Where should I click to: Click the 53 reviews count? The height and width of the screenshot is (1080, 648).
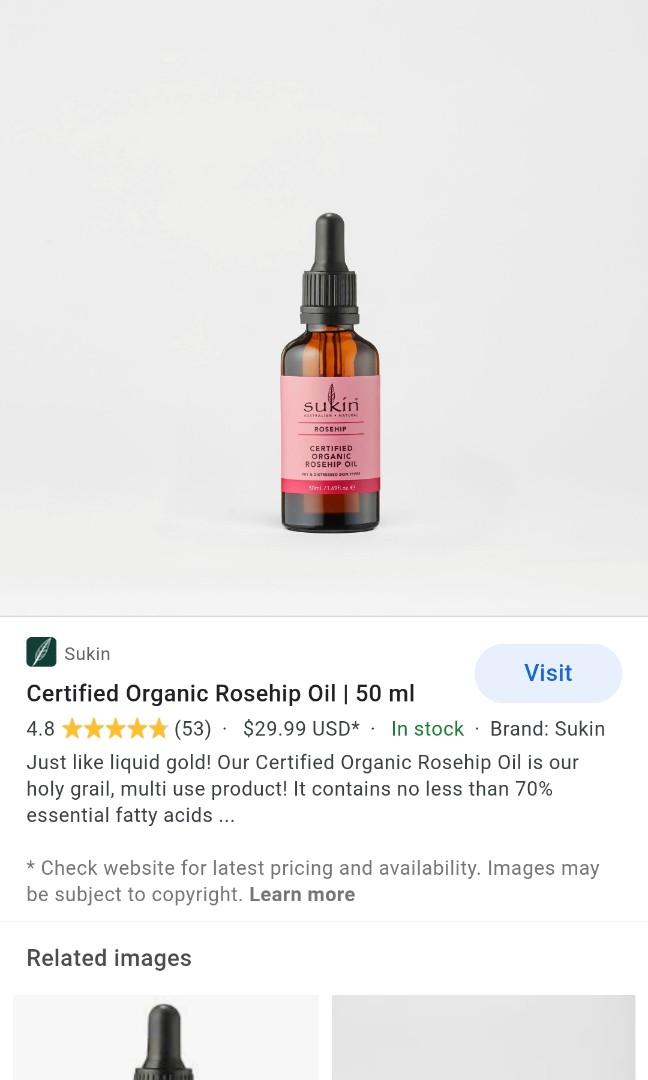click(x=193, y=729)
